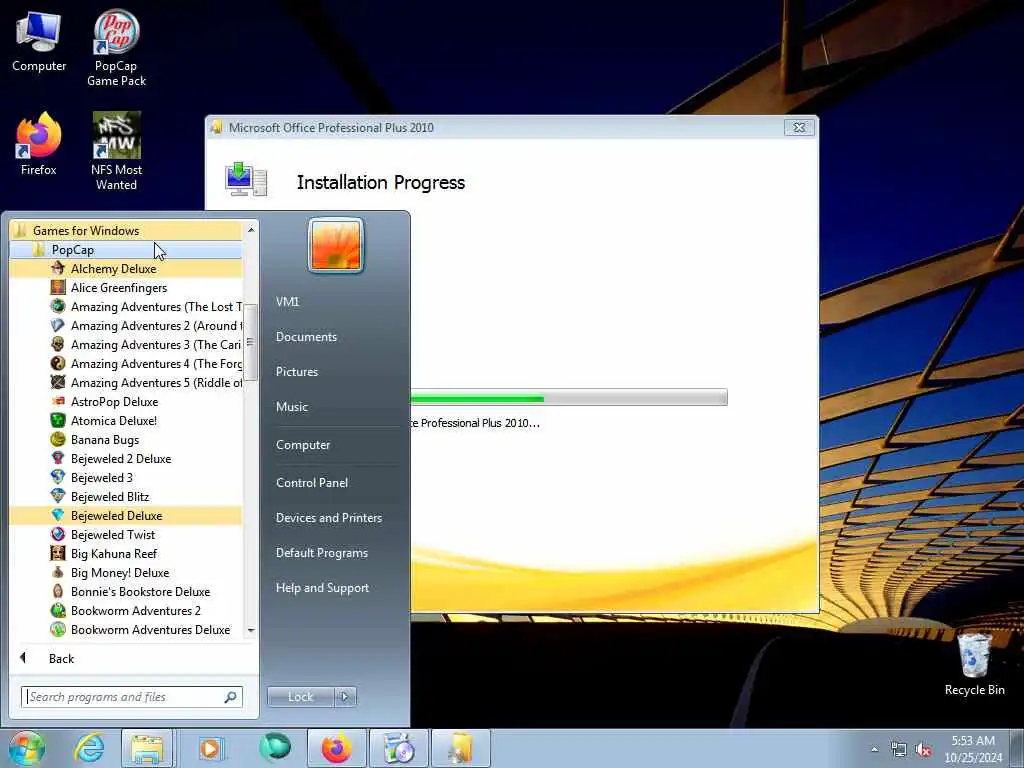Open NFS Most Wanted desktop shortcut
Screen dimensions: 1024x768
pyautogui.click(x=116, y=152)
